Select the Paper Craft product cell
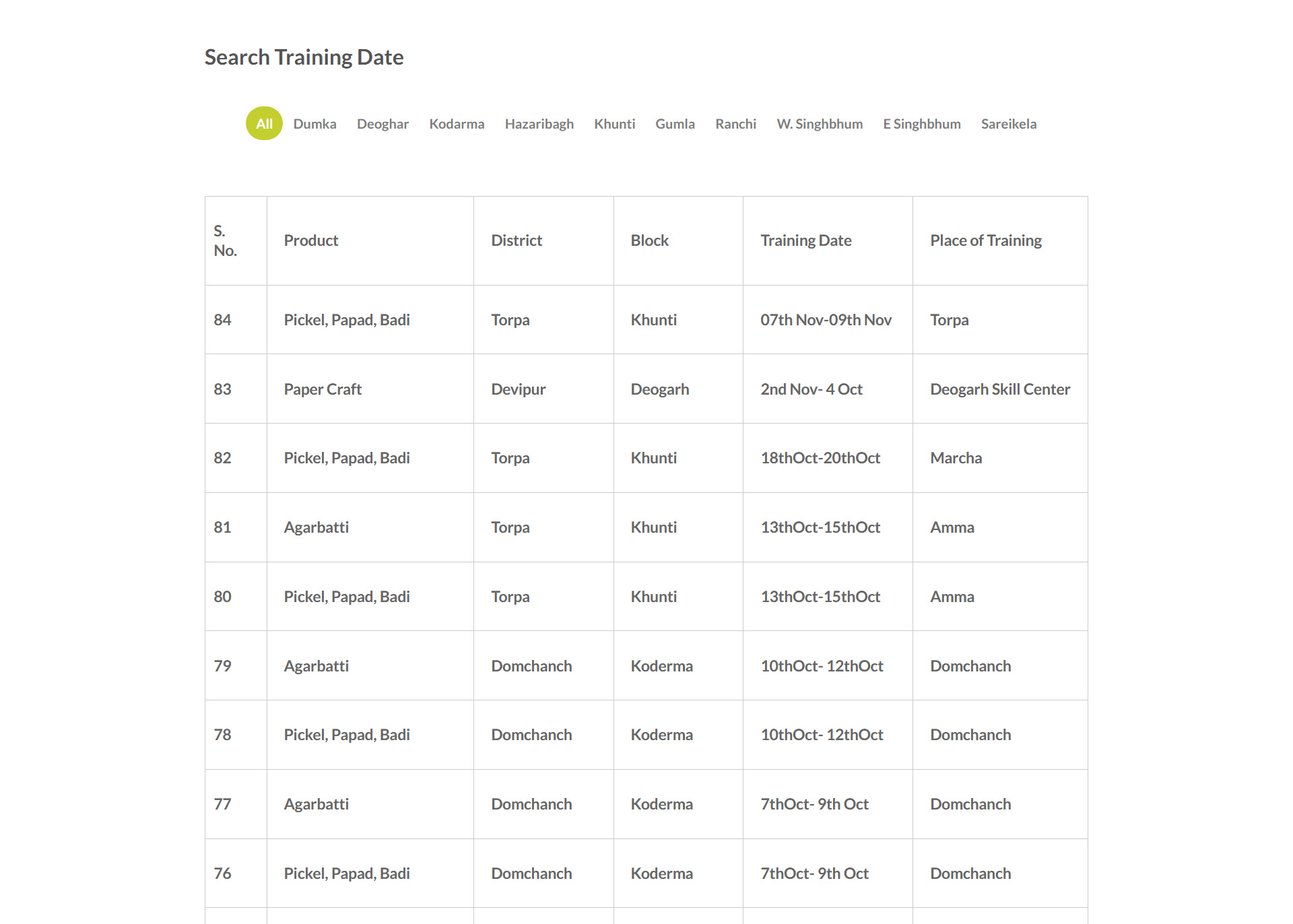This screenshot has height=924, width=1293. coord(323,389)
